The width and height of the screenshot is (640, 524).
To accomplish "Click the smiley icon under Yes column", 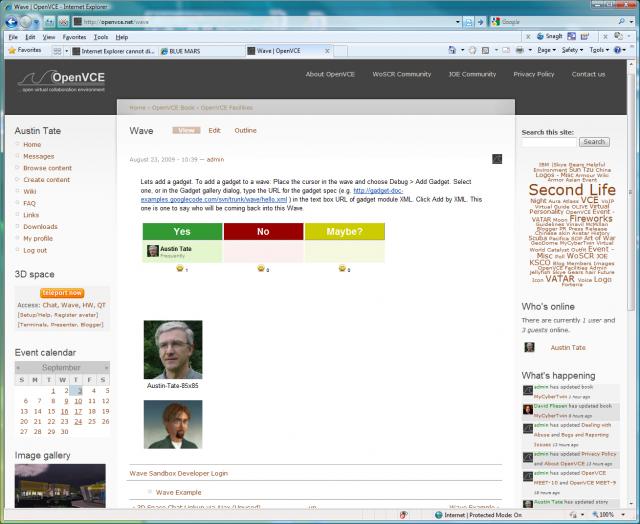I will 180,268.
